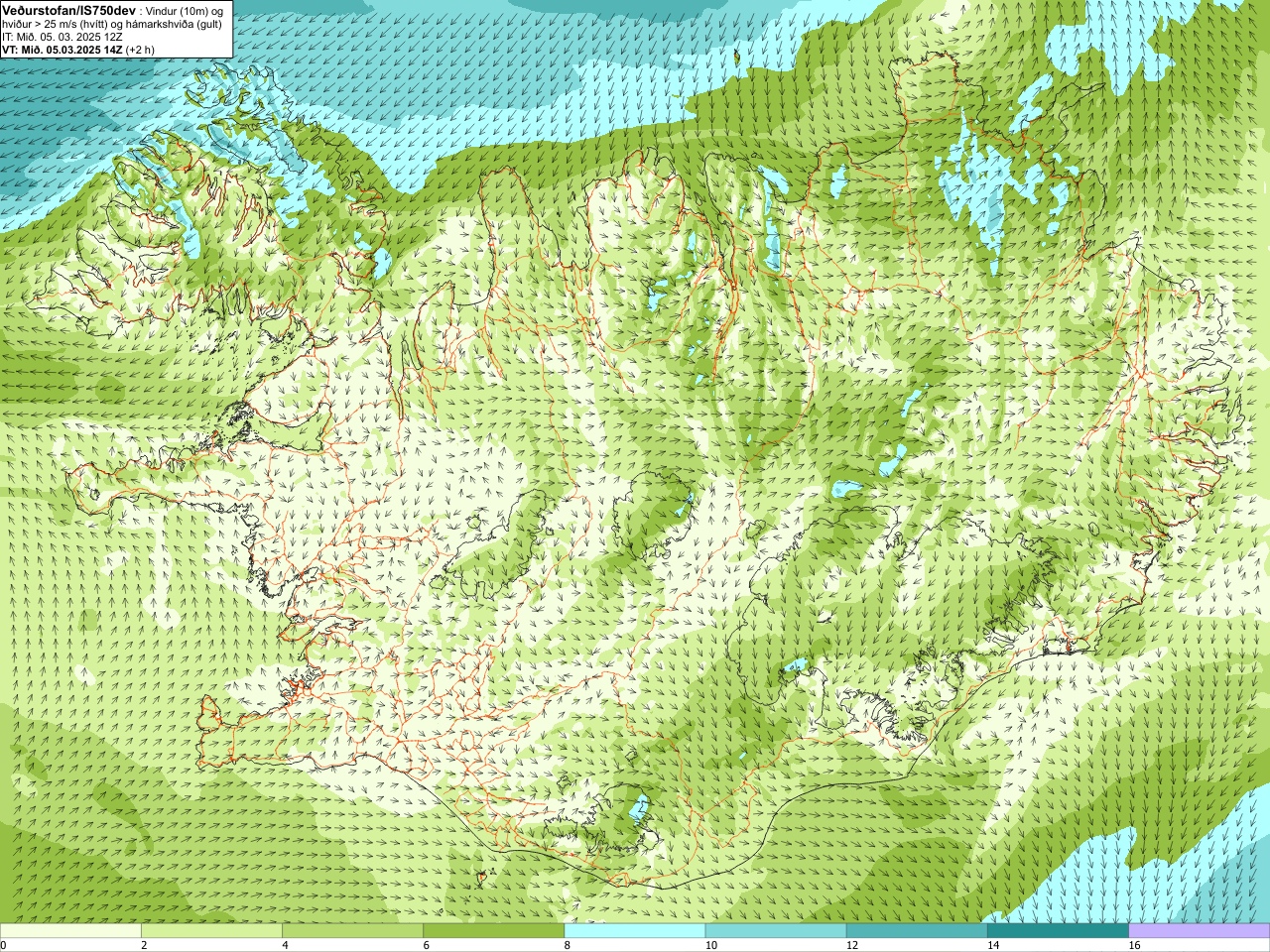
Task: Click the "Veðurstofan/IS750dev" title text
Action: pyautogui.click(x=69, y=10)
